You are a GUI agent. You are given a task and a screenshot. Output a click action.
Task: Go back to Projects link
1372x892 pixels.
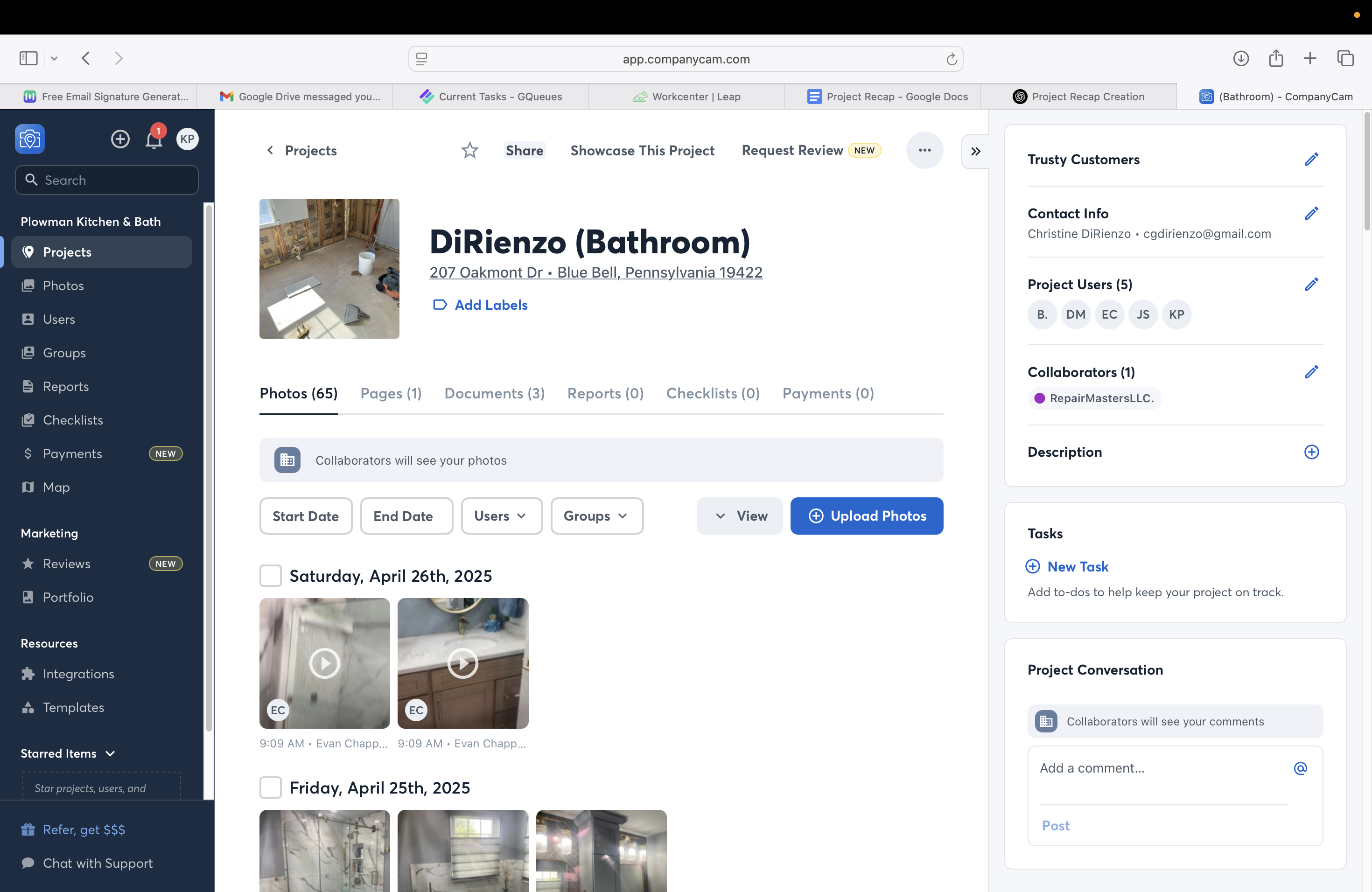coord(301,150)
